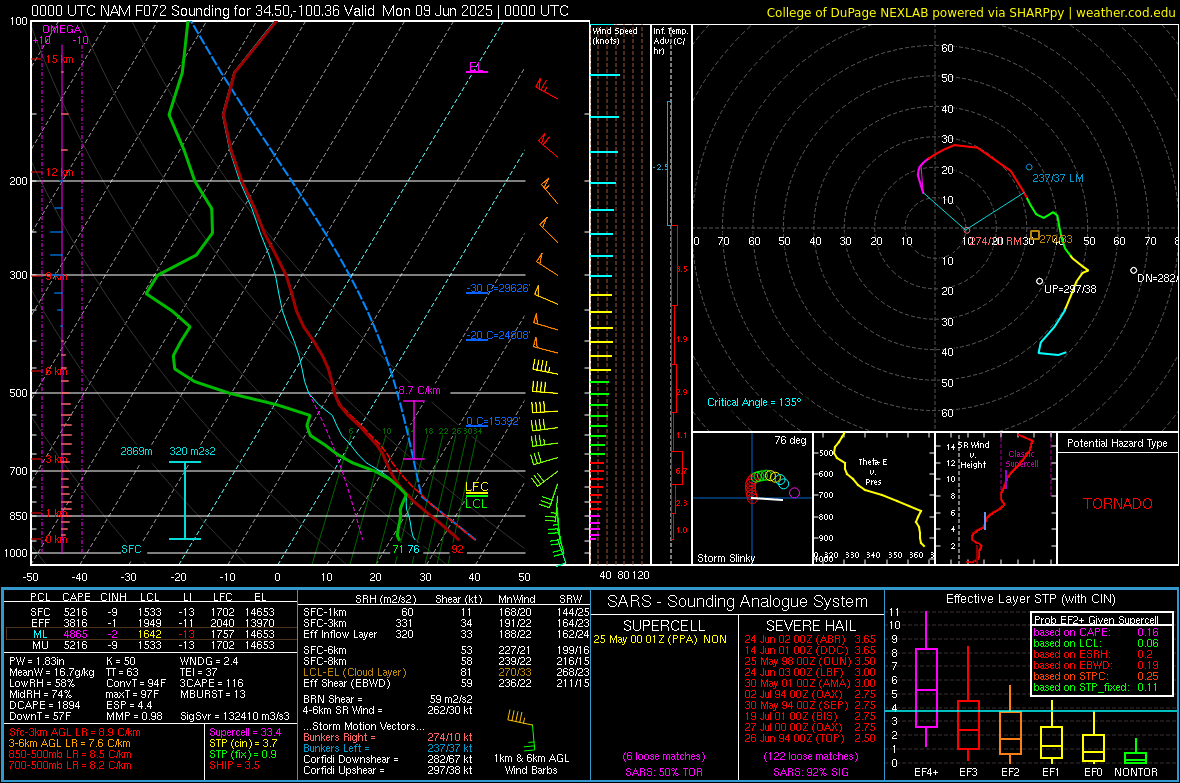This screenshot has width=1180, height=783.
Task: Click the SR Wind v. Height plot label
Action: coord(973,455)
